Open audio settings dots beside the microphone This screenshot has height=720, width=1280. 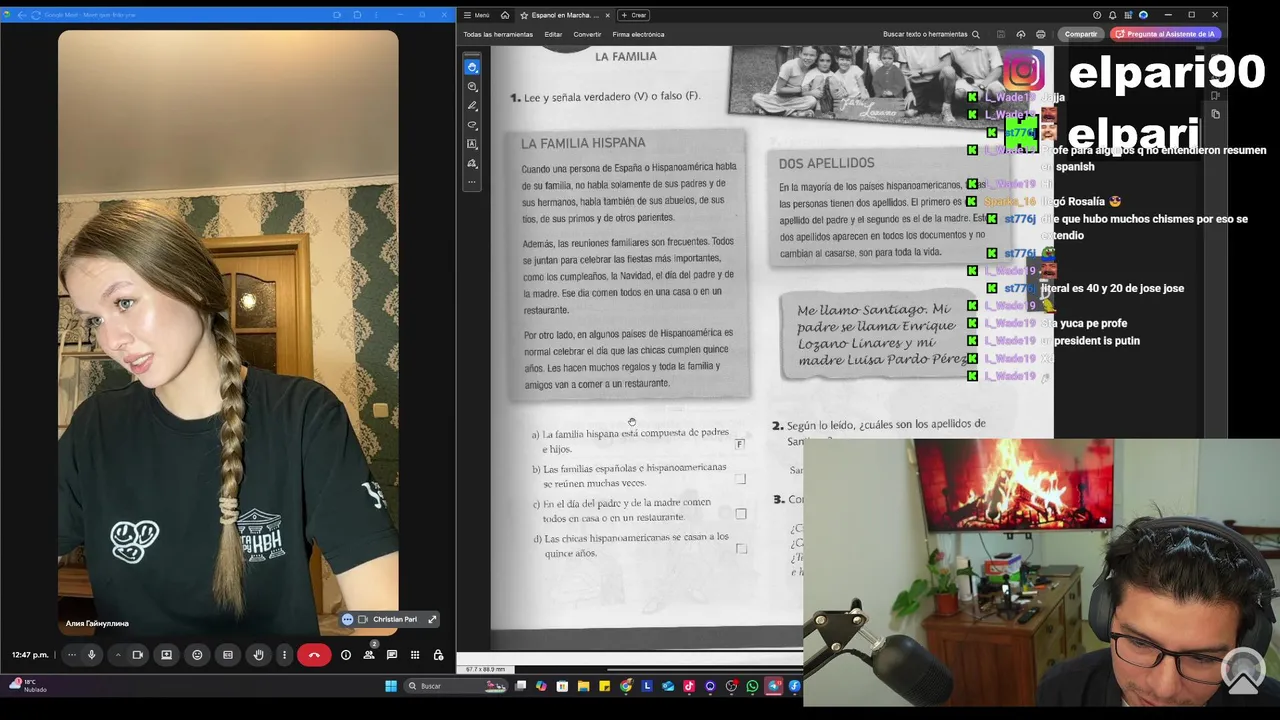71,655
